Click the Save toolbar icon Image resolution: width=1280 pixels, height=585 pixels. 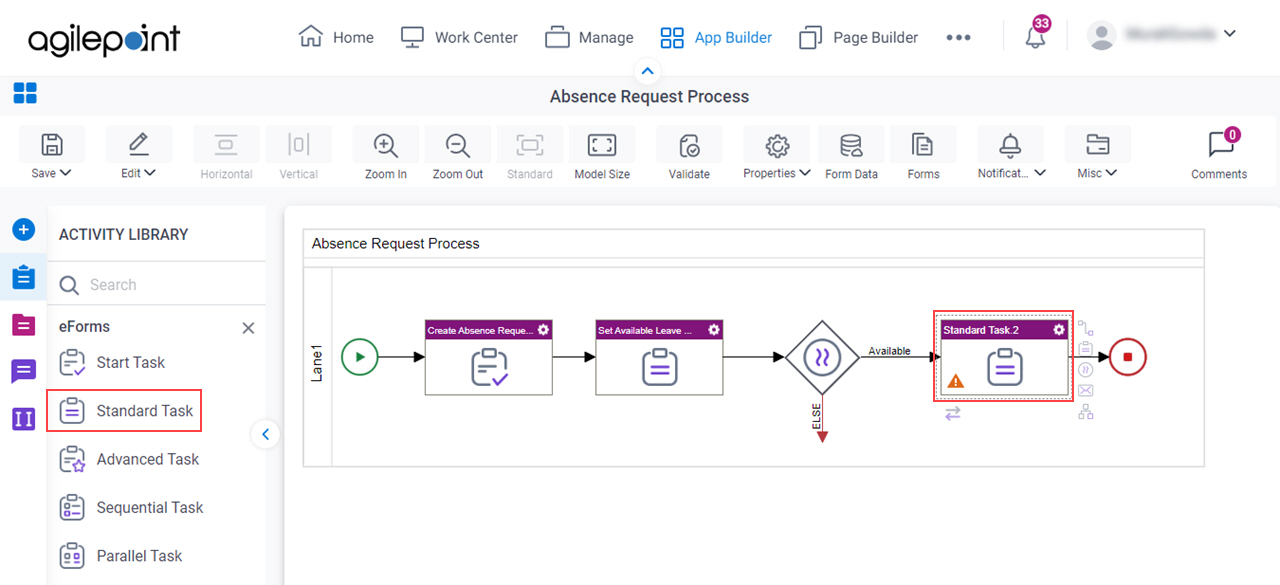pos(52,145)
